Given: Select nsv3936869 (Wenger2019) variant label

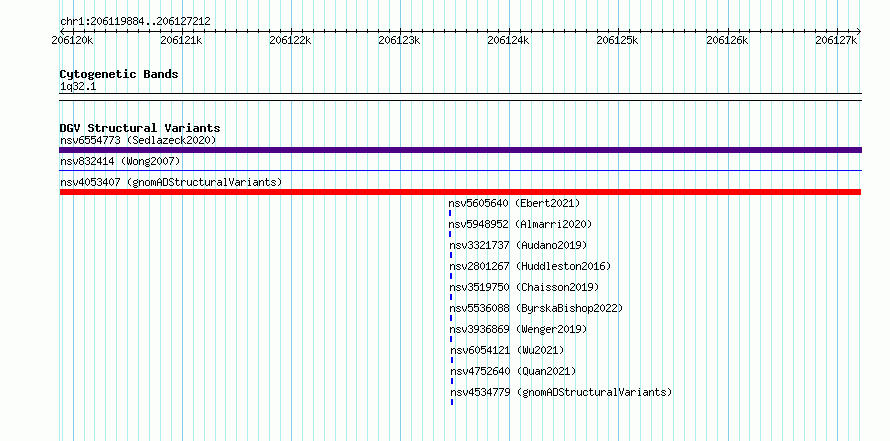Looking at the screenshot, I should (518, 329).
